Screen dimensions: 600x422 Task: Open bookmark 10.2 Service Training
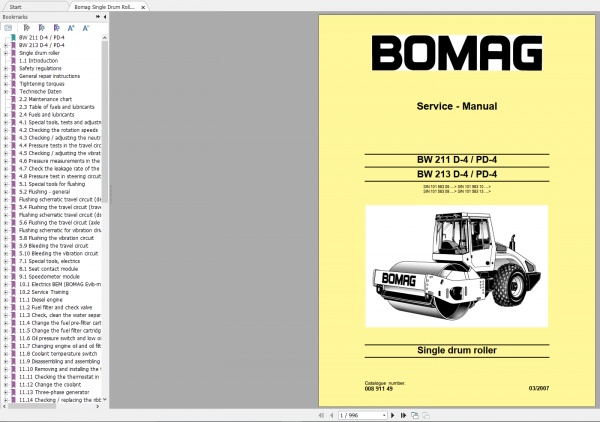pos(44,292)
